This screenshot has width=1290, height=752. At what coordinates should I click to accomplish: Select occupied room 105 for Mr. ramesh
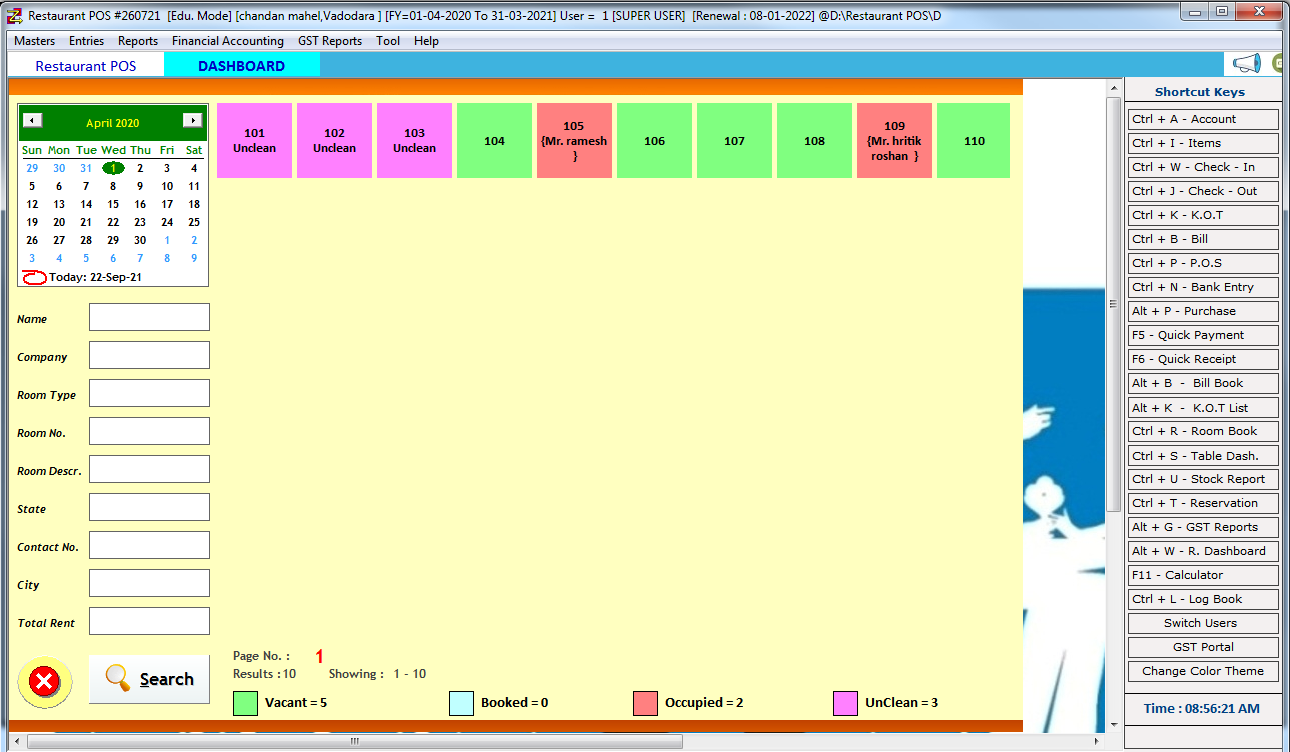574,140
